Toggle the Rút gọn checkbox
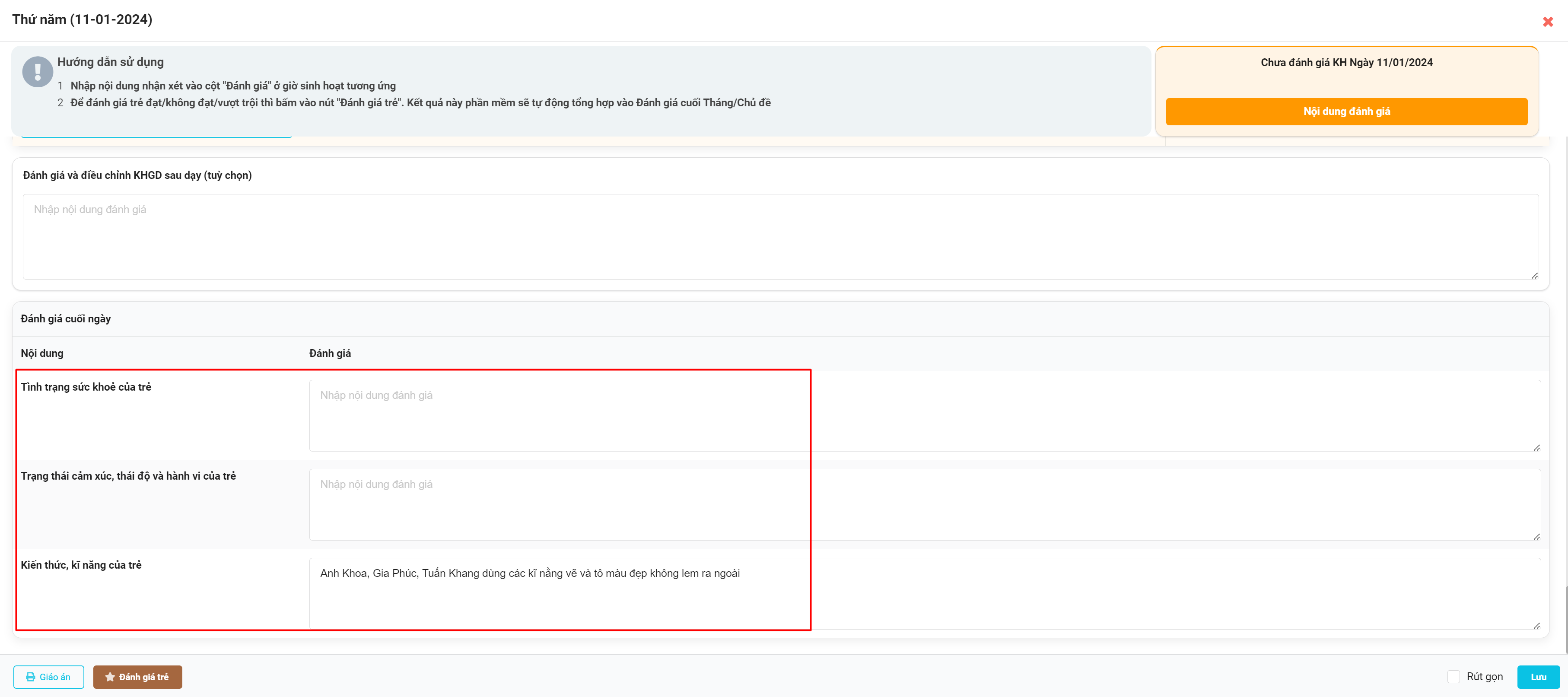The width and height of the screenshot is (1568, 697). click(1454, 677)
